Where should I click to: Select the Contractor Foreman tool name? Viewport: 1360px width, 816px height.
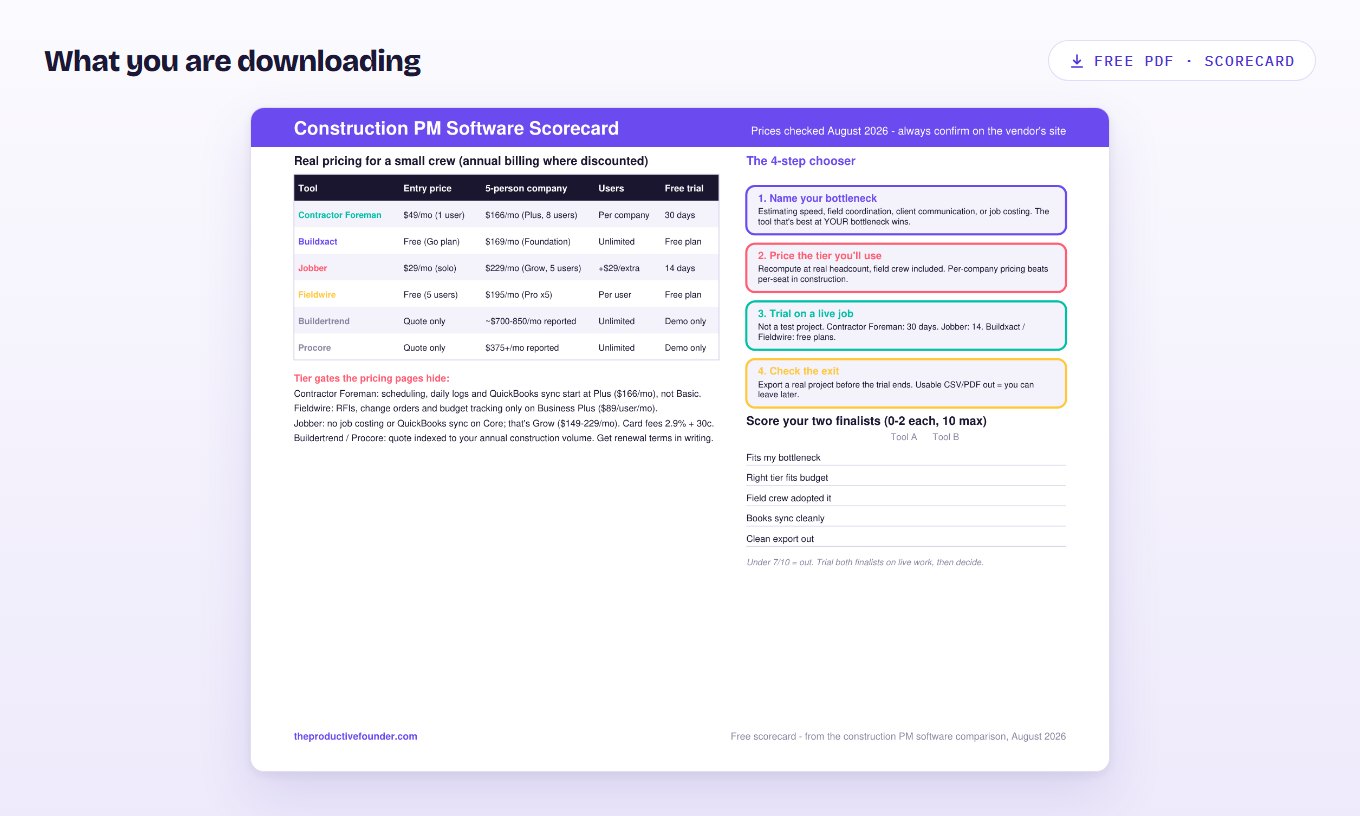(339, 215)
